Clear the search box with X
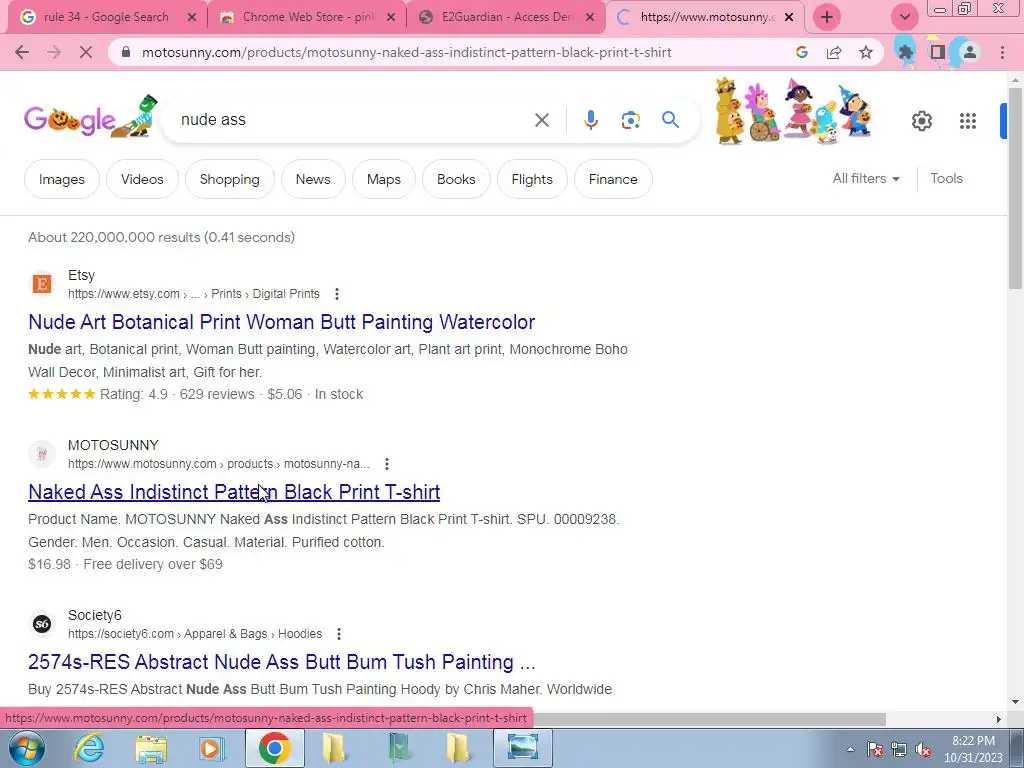Image resolution: width=1024 pixels, height=768 pixels. (541, 120)
